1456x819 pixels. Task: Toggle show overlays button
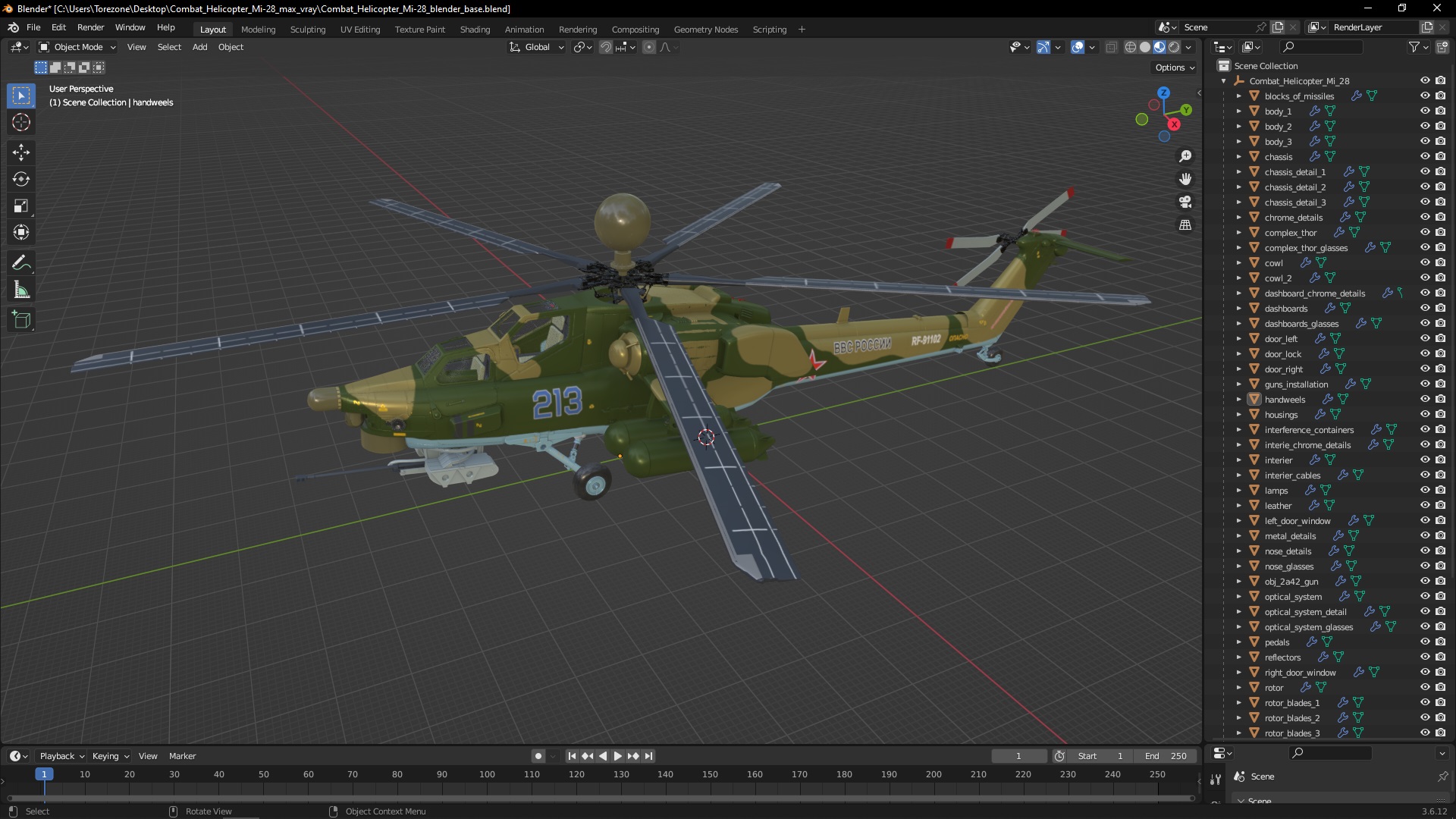[1078, 47]
